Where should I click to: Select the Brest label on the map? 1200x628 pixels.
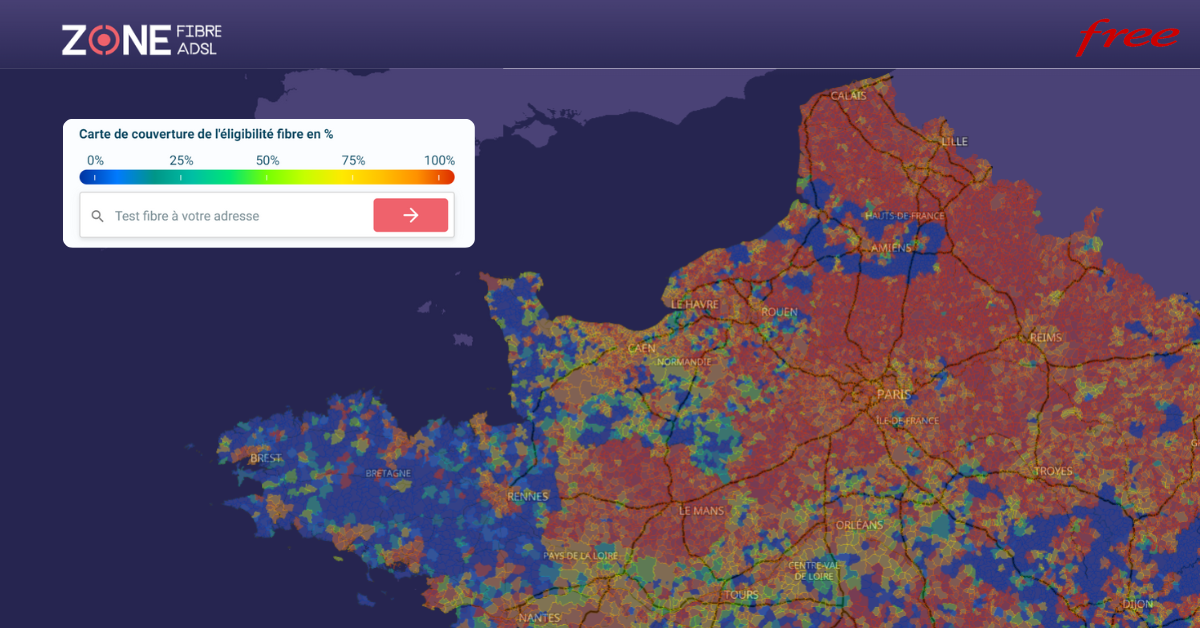[x=265, y=458]
